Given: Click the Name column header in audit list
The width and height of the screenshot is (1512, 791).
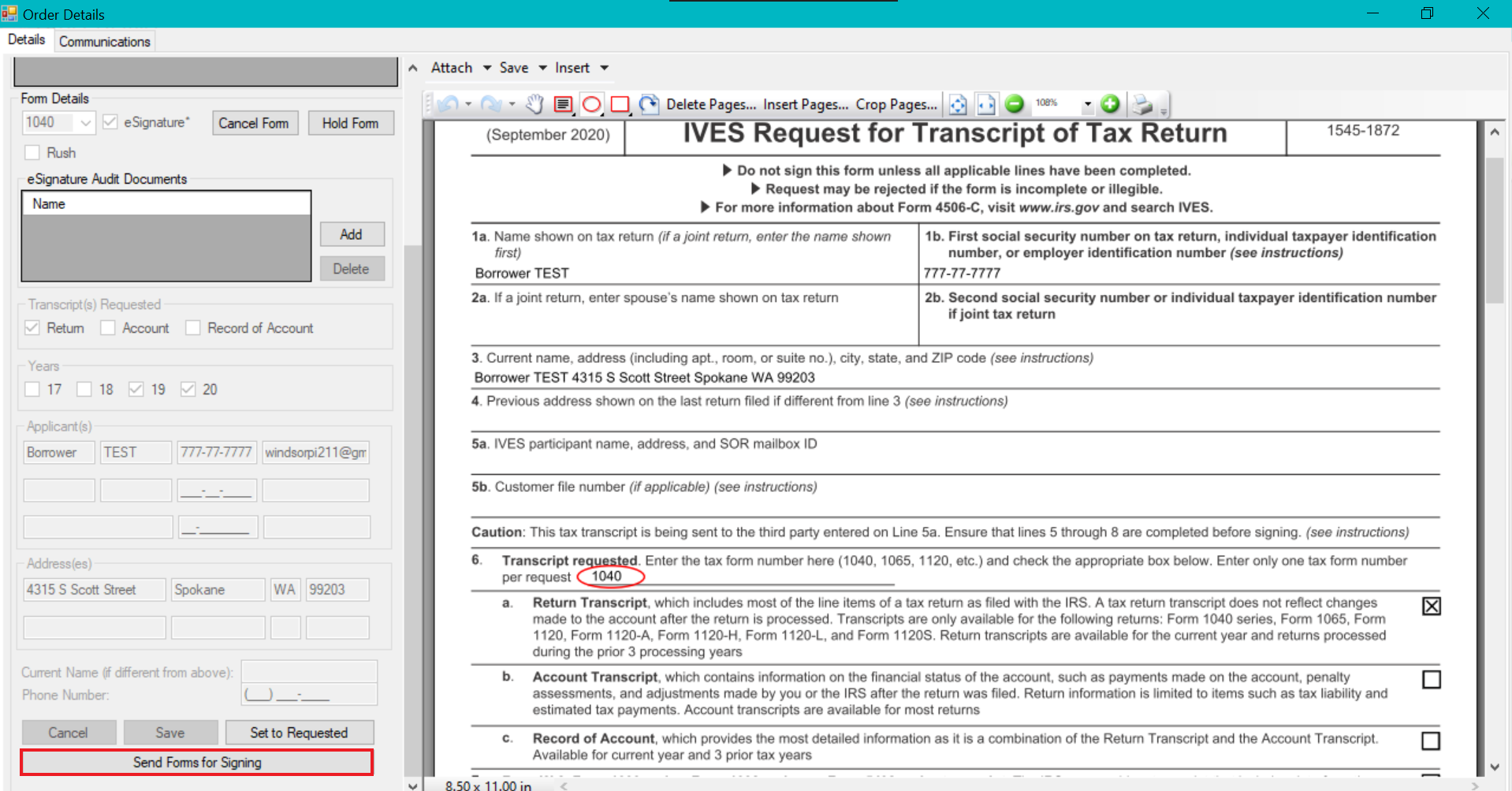Looking at the screenshot, I should [166, 203].
